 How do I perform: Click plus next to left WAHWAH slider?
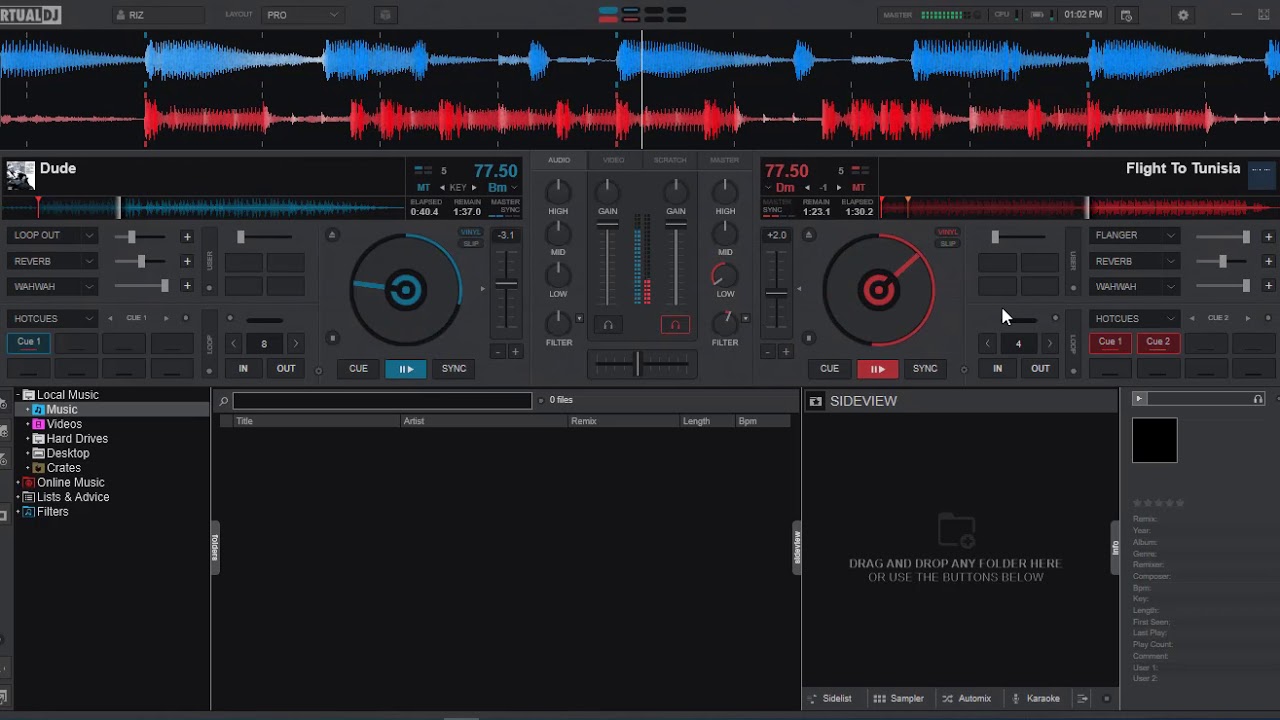tap(187, 286)
